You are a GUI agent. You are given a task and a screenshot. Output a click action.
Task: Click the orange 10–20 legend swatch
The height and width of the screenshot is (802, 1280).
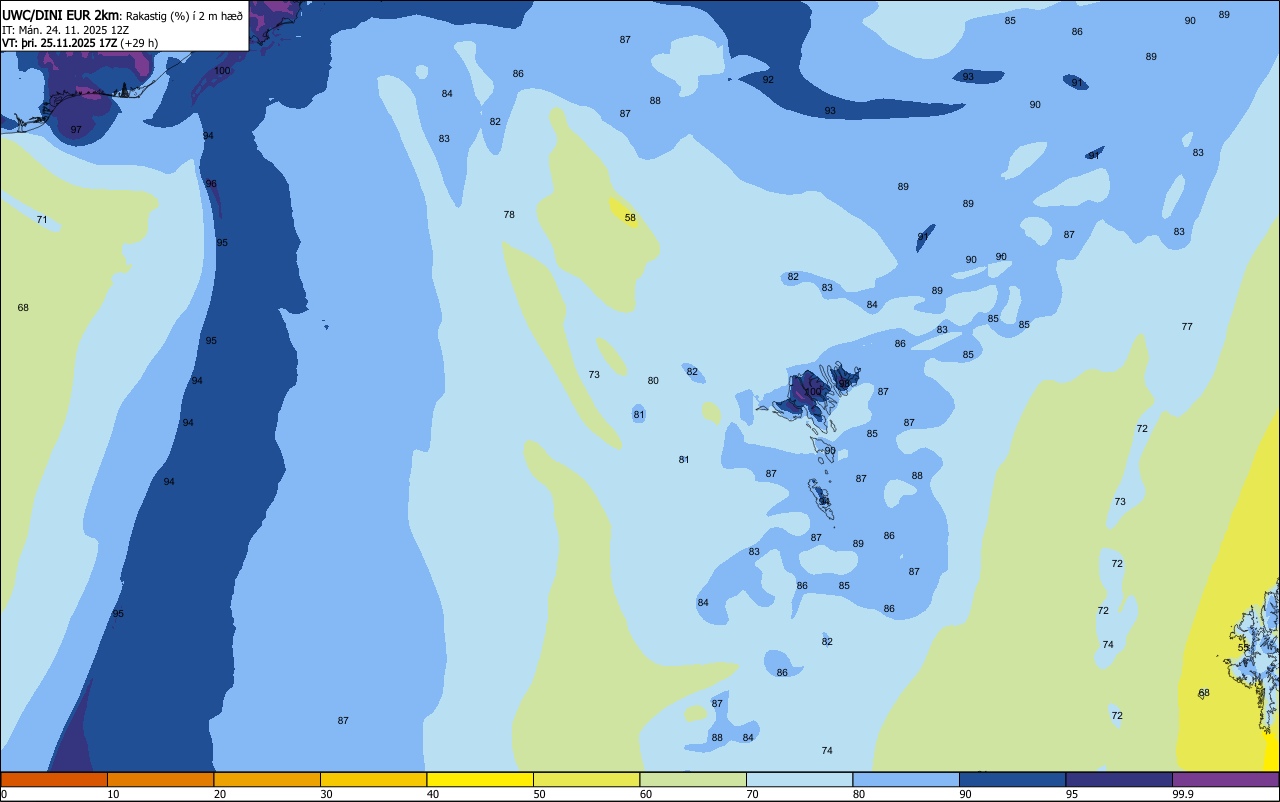[160, 779]
